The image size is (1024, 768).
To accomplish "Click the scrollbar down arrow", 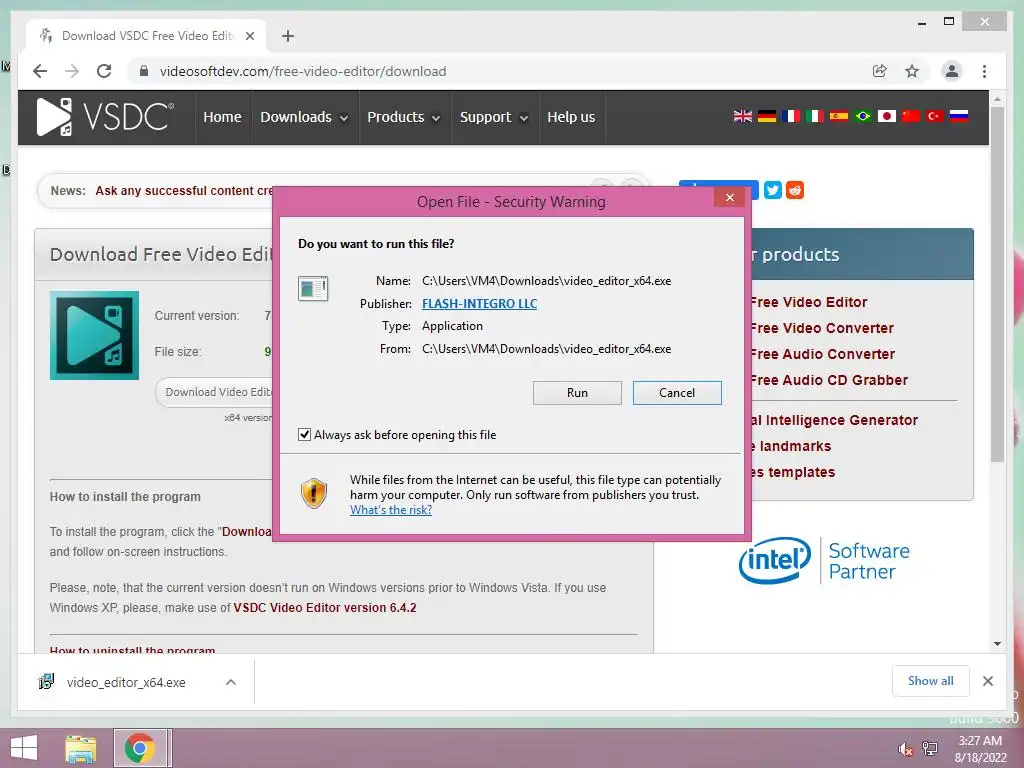I will pos(997,644).
